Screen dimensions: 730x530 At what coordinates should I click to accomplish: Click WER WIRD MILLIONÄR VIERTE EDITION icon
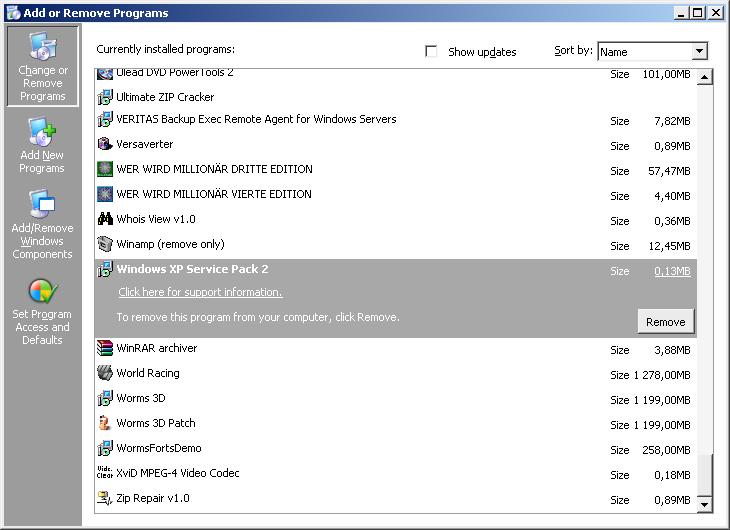[105, 194]
